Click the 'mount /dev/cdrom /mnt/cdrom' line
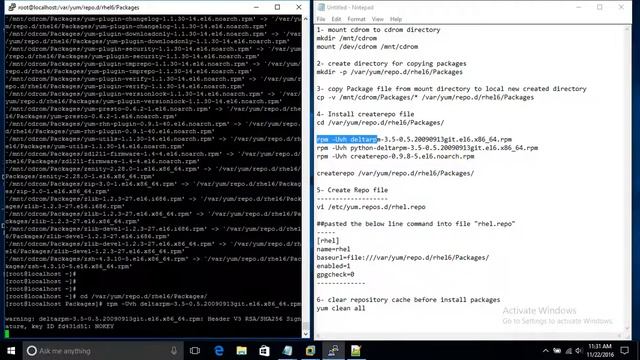This screenshot has width=640, height=360. pos(367,47)
